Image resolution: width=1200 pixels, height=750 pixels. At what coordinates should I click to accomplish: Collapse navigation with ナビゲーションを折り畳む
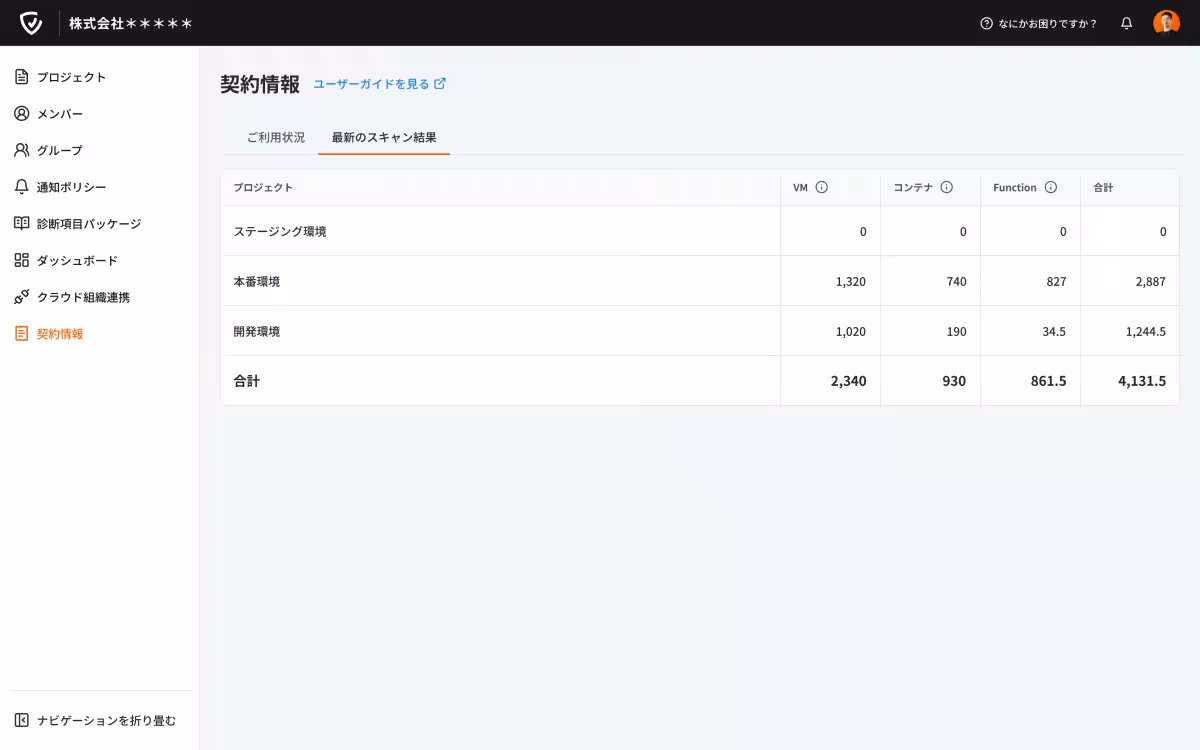click(x=97, y=719)
